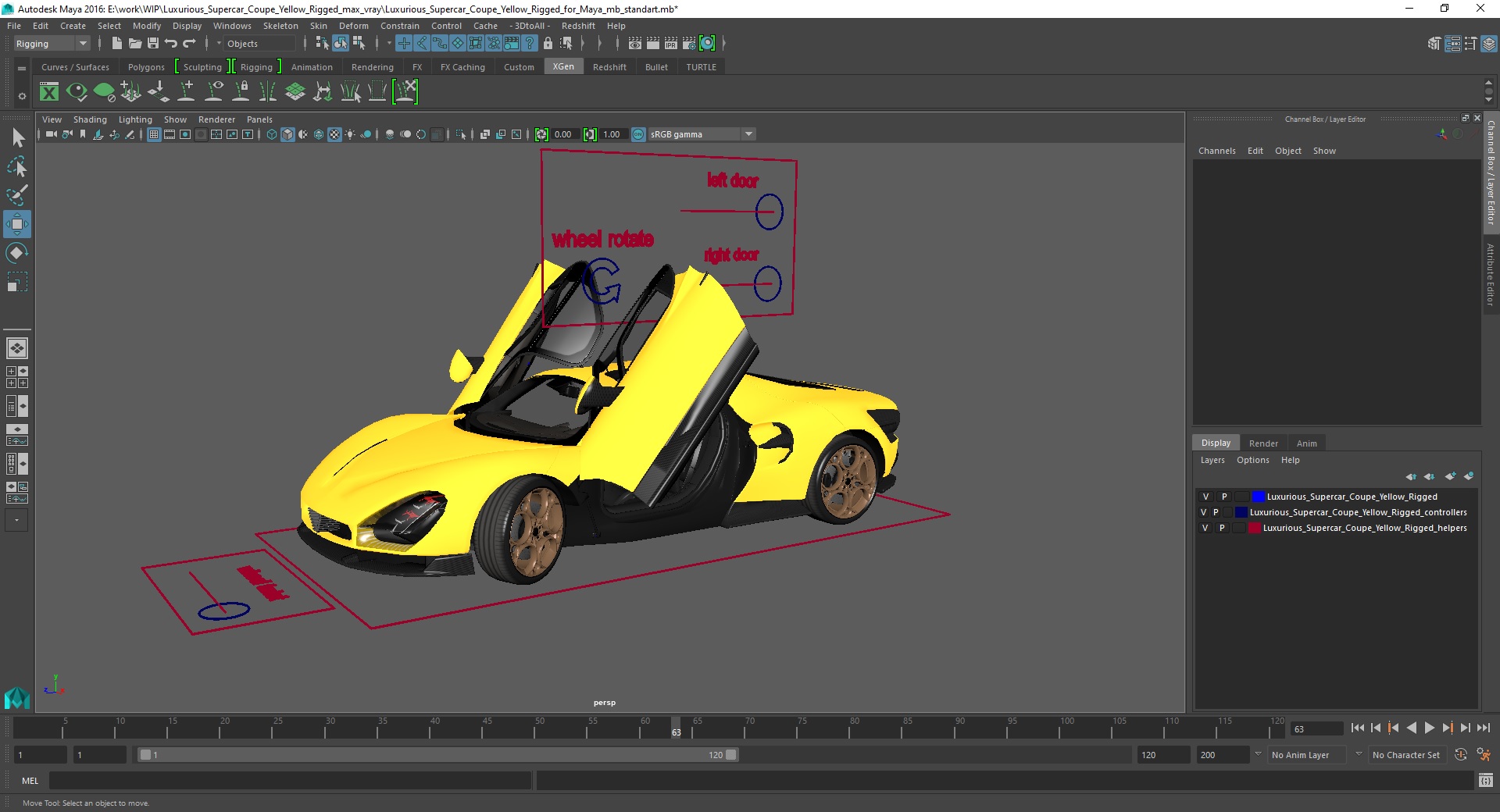The height and width of the screenshot is (812, 1500).
Task: Open the Channels menu in Channel Box
Action: point(1216,151)
